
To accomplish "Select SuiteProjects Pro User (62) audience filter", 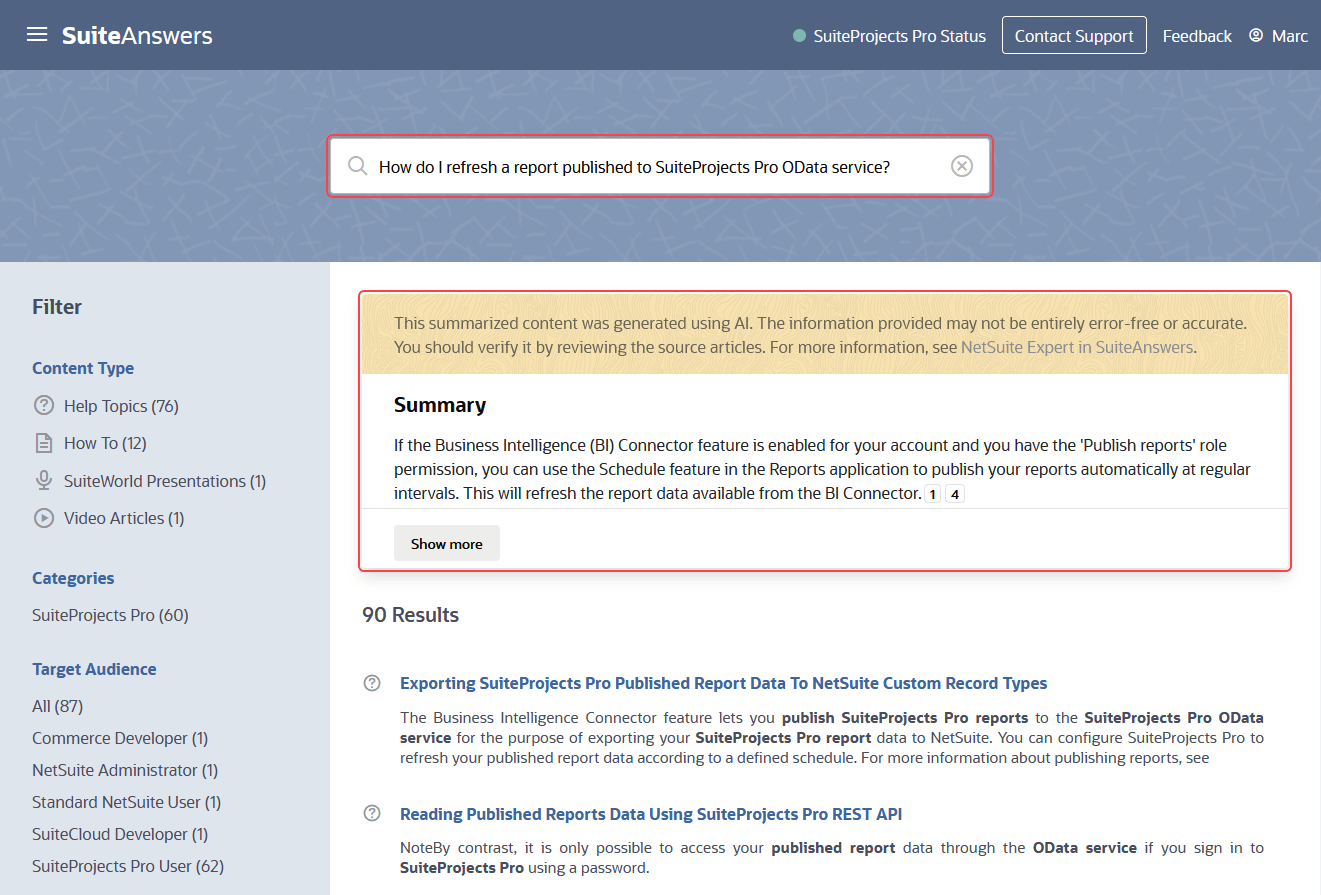I will 128,866.
